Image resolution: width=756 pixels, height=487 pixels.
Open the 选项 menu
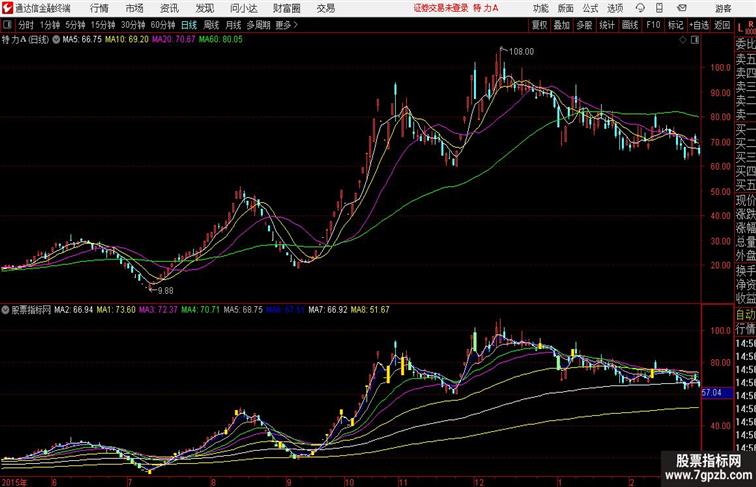click(x=615, y=8)
